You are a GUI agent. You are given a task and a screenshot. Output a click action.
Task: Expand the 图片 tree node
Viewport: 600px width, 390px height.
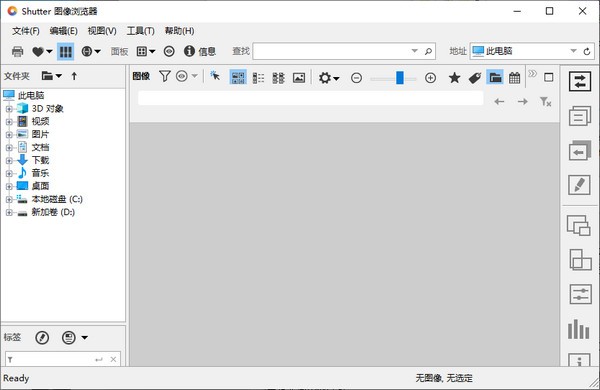[9, 134]
